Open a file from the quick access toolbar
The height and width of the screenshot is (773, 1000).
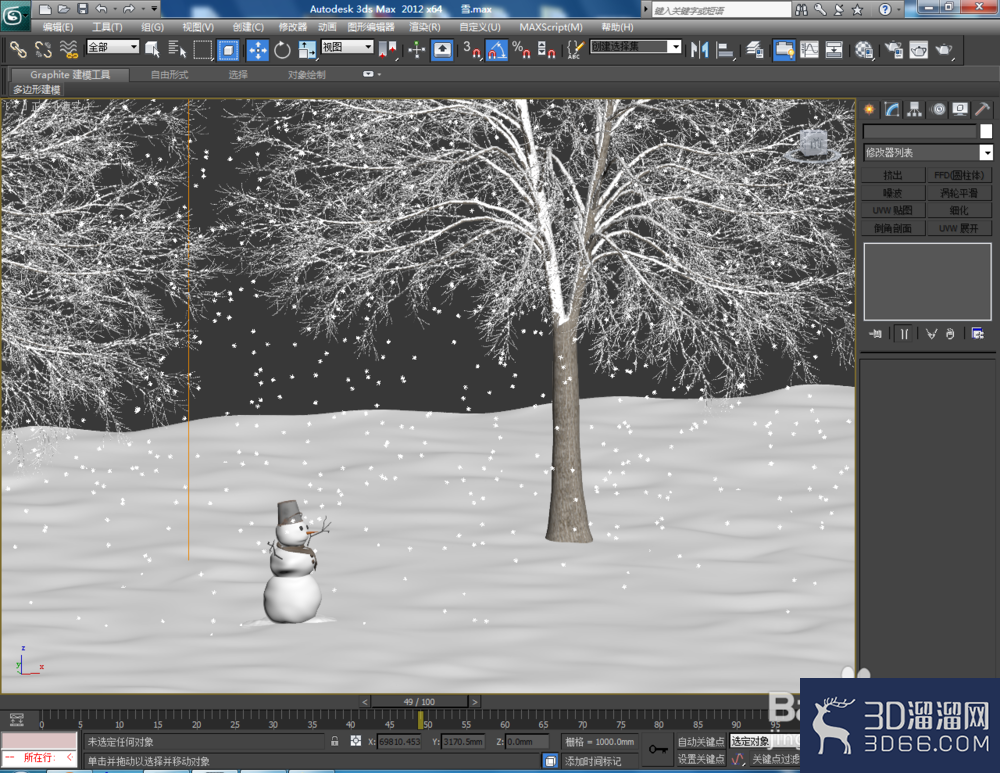63,9
